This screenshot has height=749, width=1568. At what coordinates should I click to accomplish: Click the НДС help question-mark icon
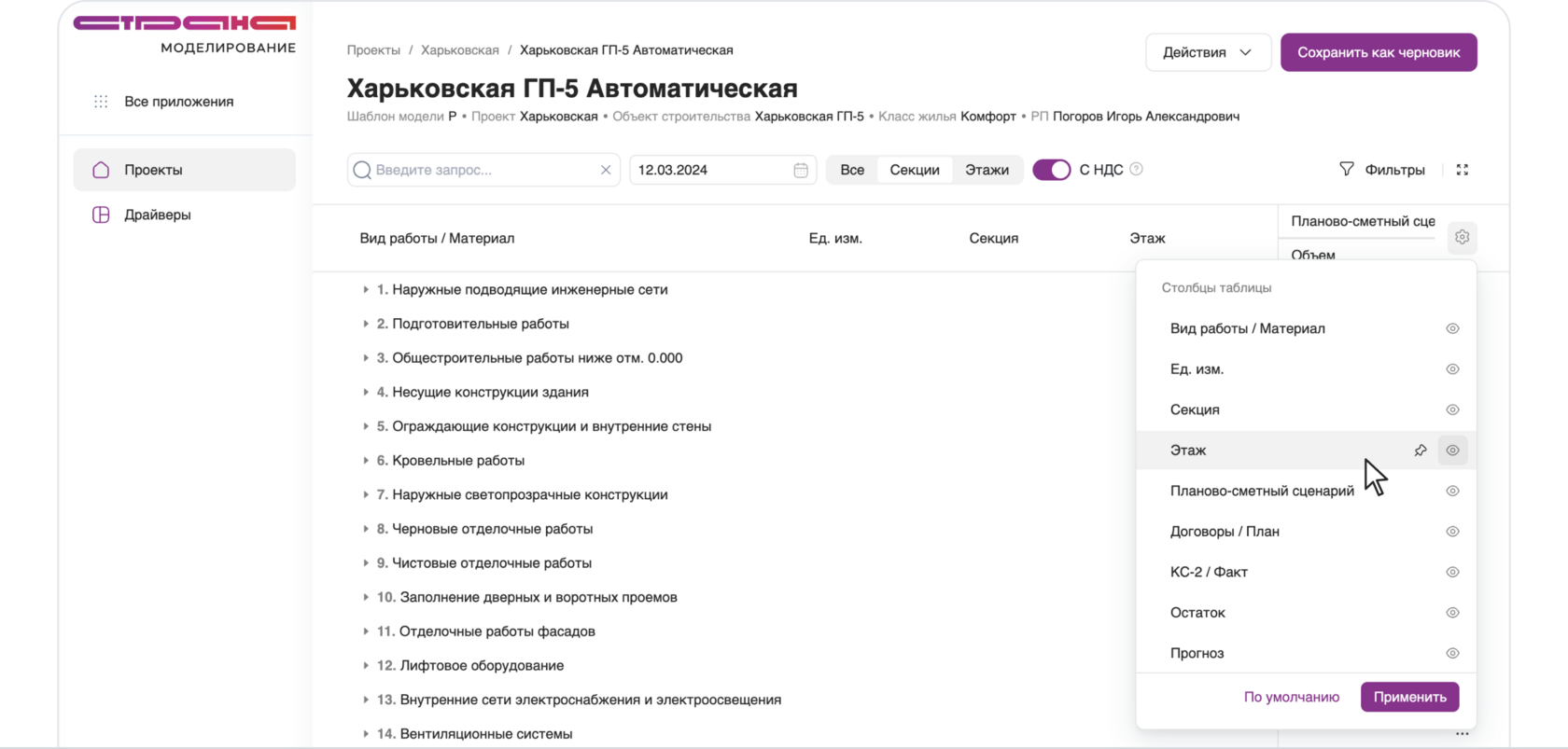point(1136,169)
